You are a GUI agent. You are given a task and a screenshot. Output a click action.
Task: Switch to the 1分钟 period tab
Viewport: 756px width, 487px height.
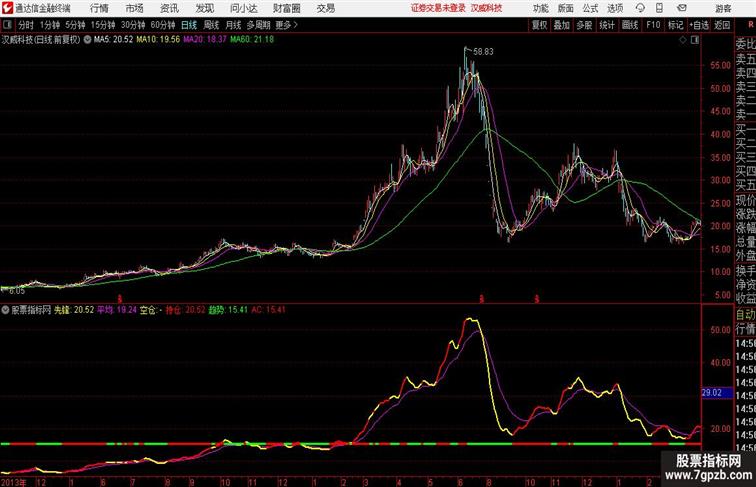[x=50, y=25]
